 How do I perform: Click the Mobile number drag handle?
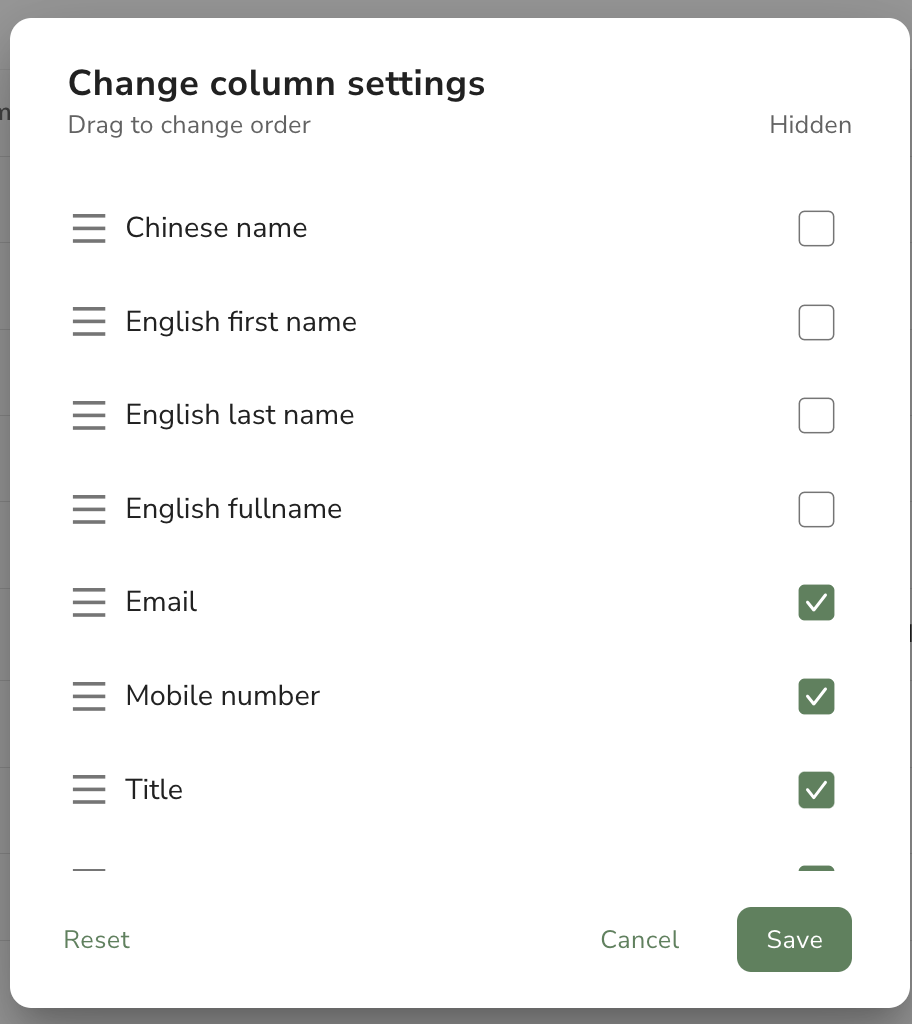(89, 696)
